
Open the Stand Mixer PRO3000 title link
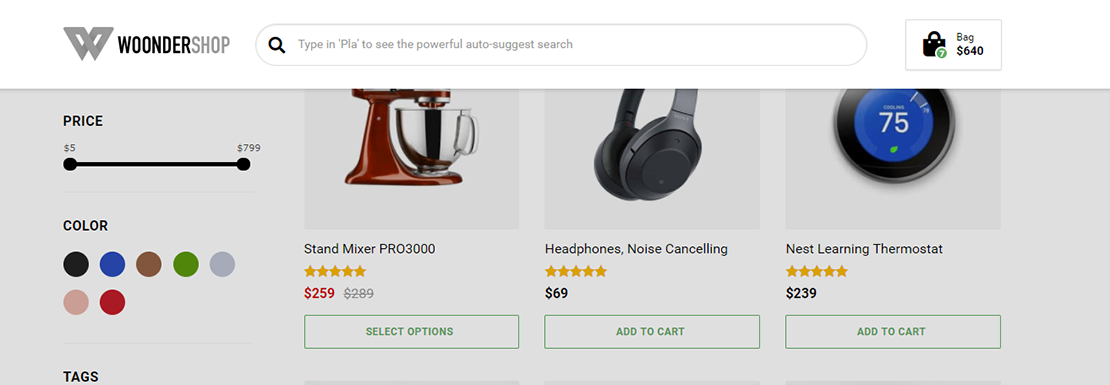[x=370, y=249]
